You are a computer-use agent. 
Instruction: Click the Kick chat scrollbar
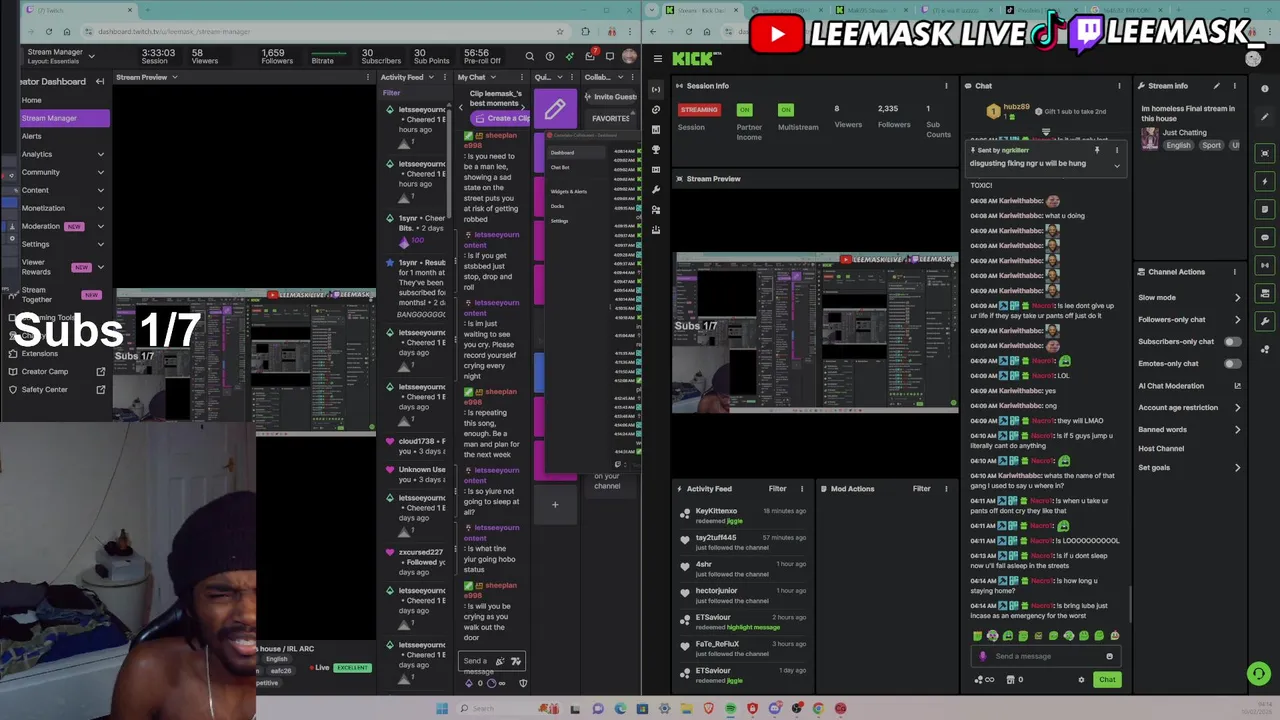click(1131, 604)
